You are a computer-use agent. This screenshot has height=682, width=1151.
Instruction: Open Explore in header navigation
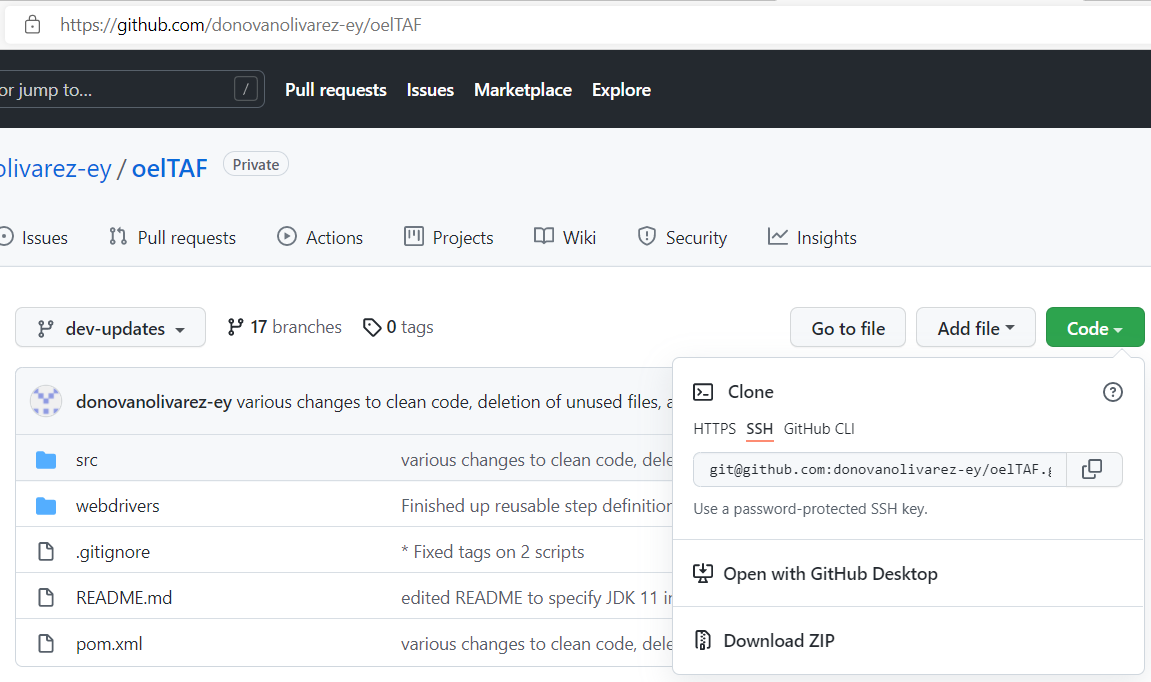[621, 90]
